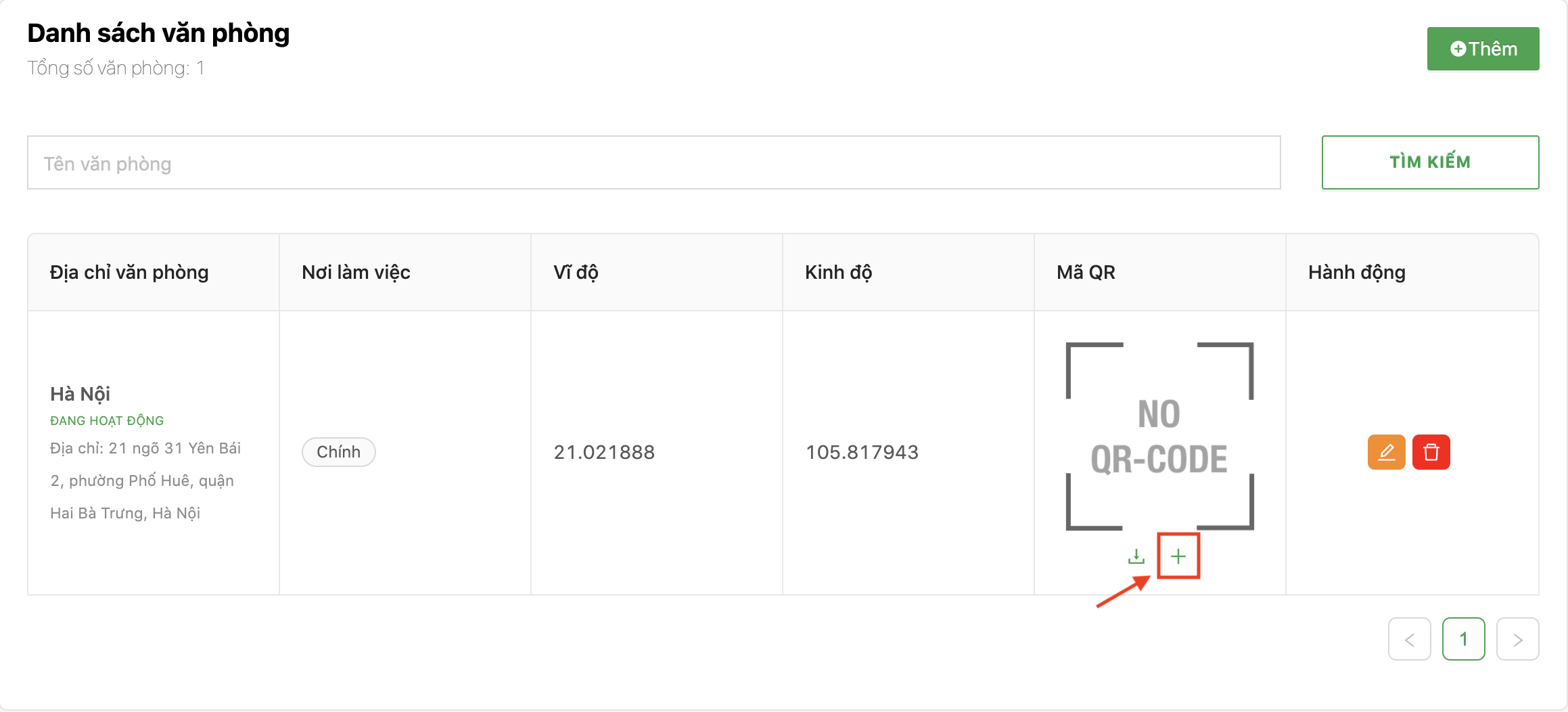Focus the Tên văn phòng search field
Viewport: 1568px width, 712px height.
653,163
